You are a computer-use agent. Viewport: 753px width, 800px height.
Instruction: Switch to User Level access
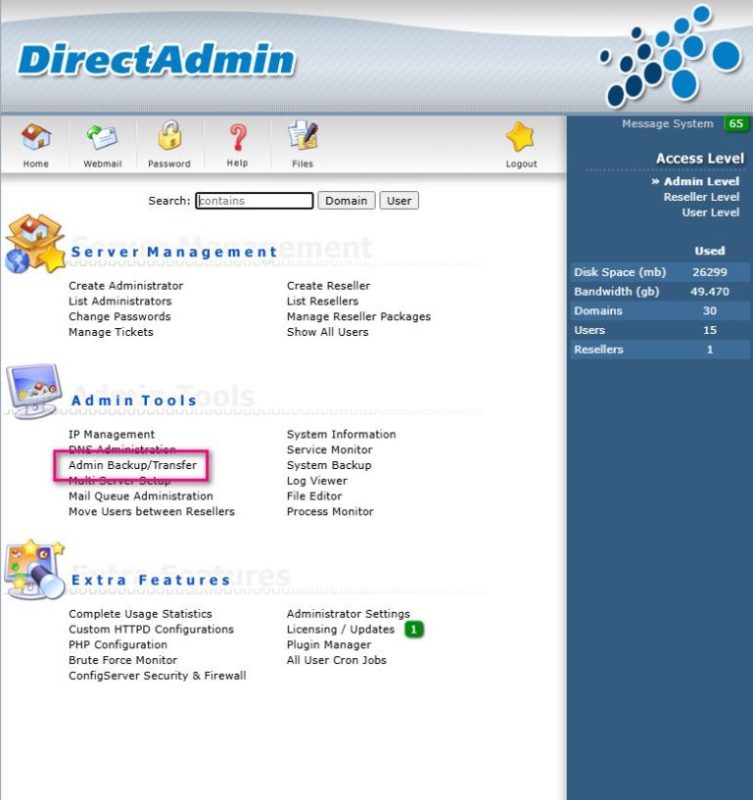tap(710, 212)
